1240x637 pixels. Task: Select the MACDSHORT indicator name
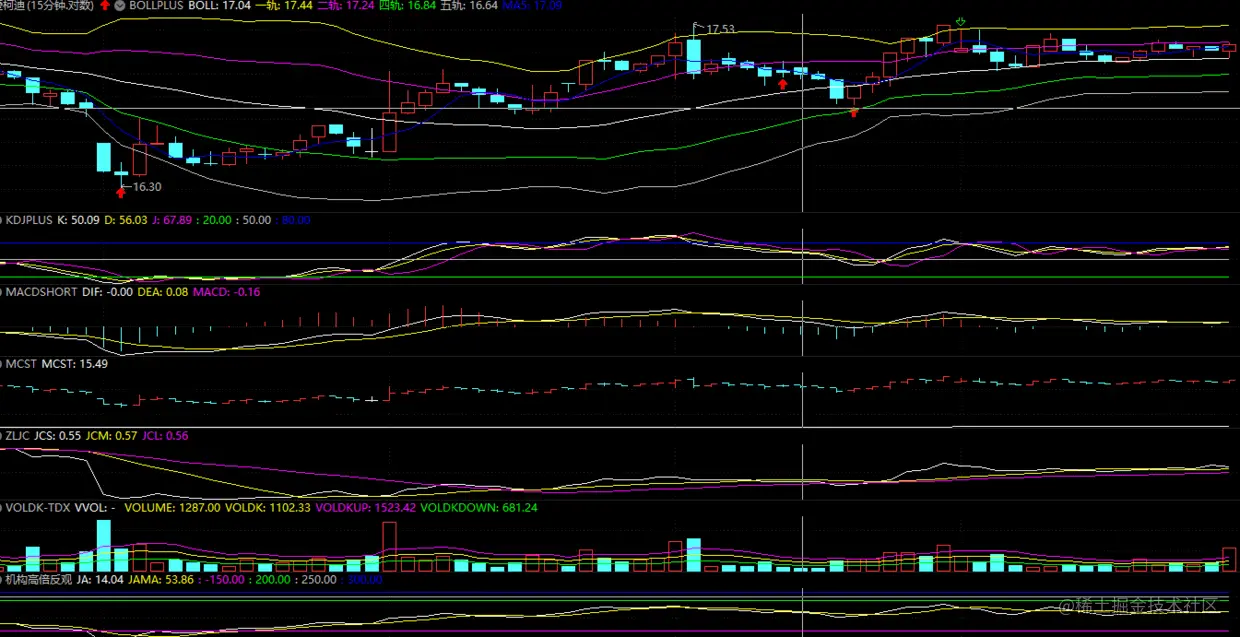pyautogui.click(x=39, y=292)
